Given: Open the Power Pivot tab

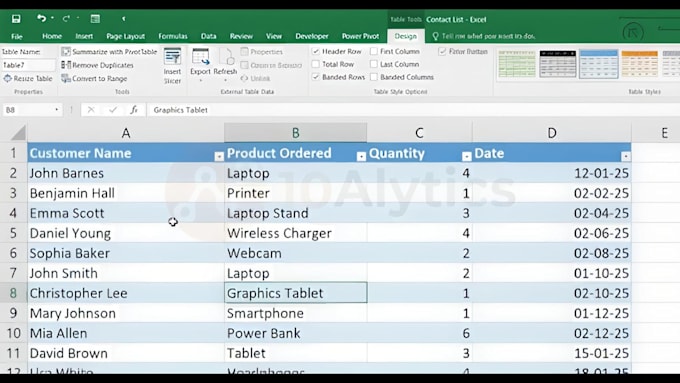Looking at the screenshot, I should 360,36.
